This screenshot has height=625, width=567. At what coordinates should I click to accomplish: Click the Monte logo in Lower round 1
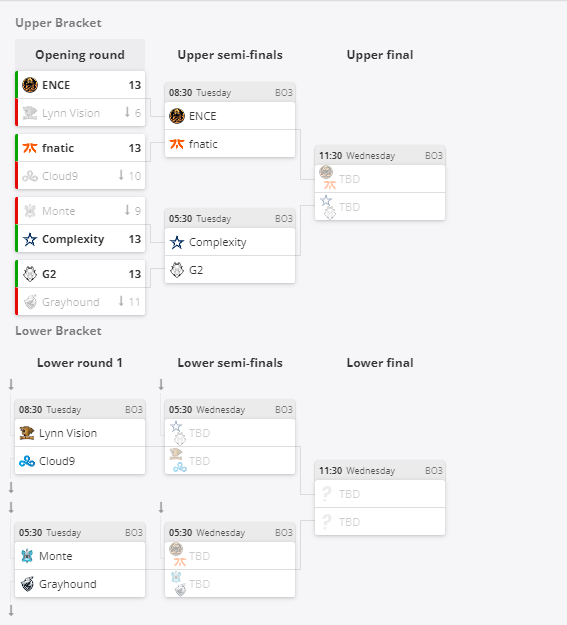coord(27,556)
